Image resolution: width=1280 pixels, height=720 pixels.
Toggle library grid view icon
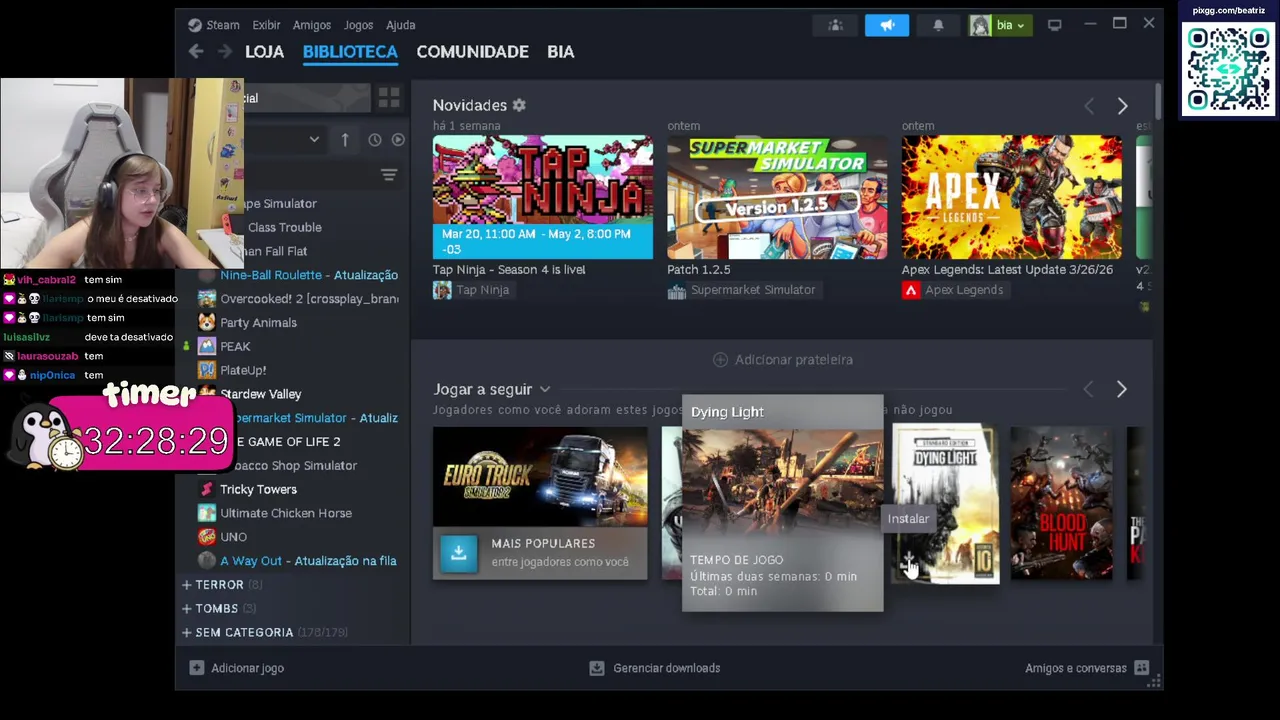coord(389,97)
